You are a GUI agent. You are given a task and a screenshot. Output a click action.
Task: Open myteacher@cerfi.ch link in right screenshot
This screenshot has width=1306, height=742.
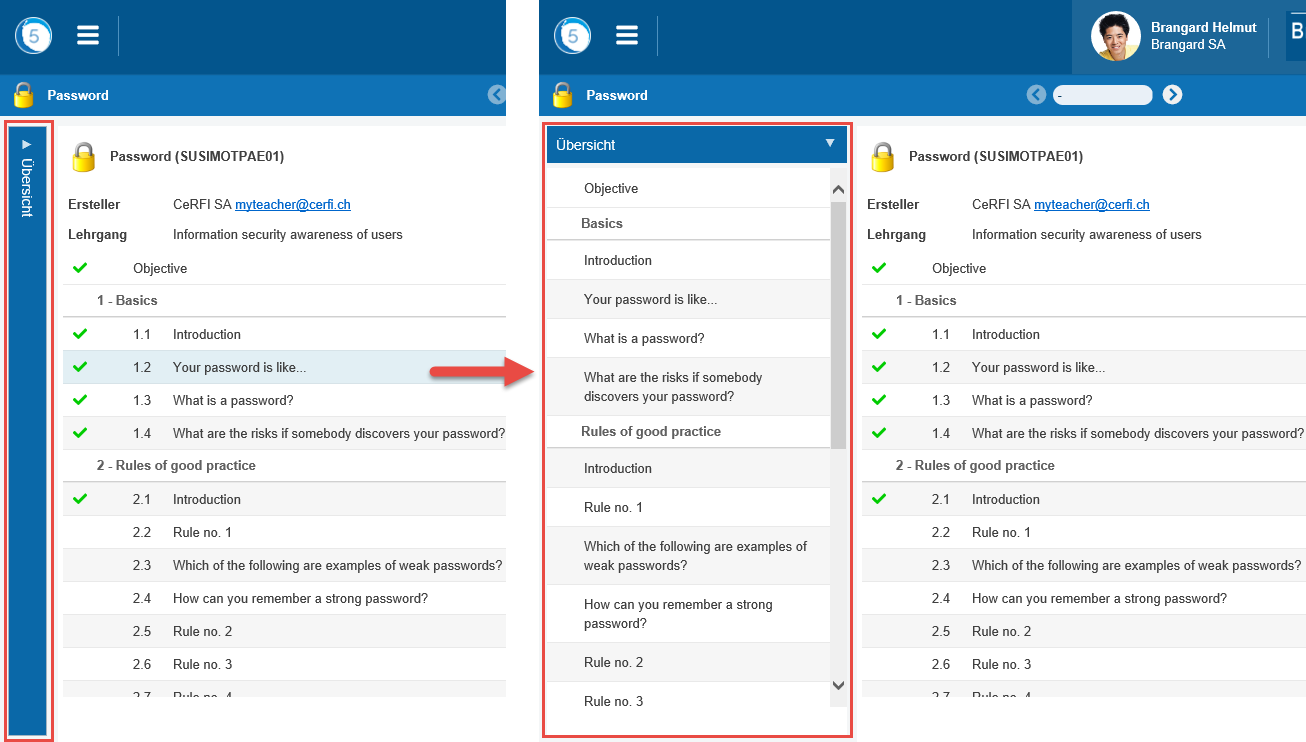tap(1092, 205)
